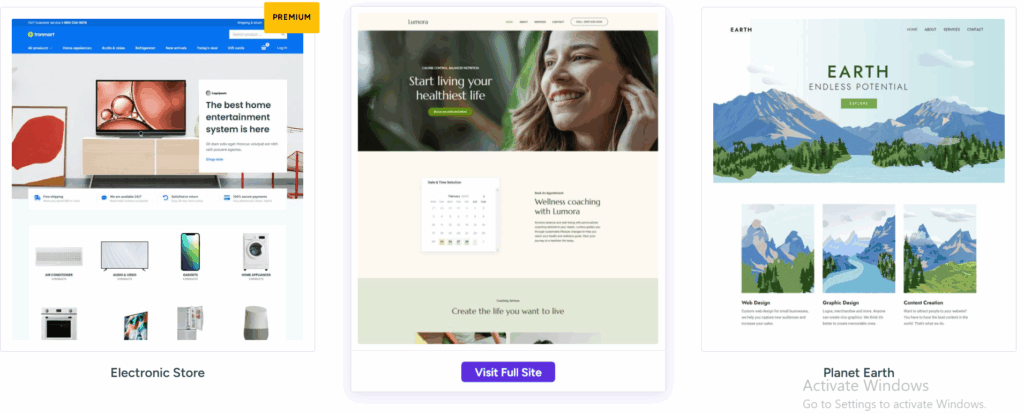
Task: Click the yellow PREMIUM badge
Action: [x=291, y=18]
